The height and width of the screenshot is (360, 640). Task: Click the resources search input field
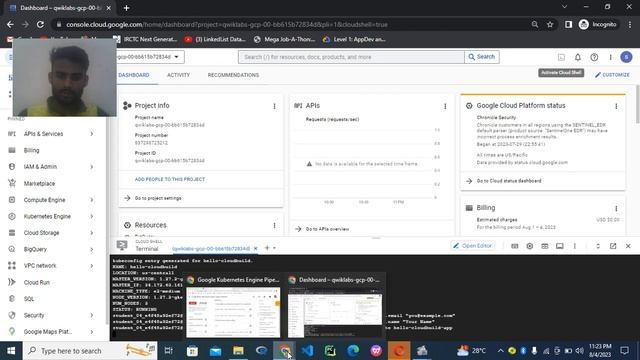click(x=351, y=57)
